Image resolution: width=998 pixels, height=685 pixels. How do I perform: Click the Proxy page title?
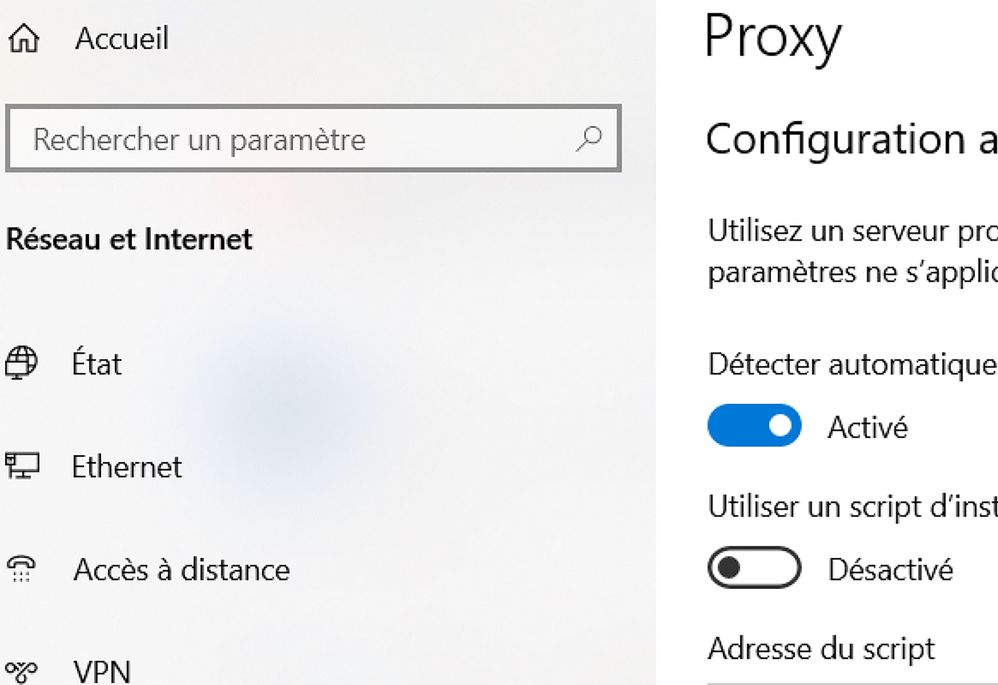click(773, 38)
